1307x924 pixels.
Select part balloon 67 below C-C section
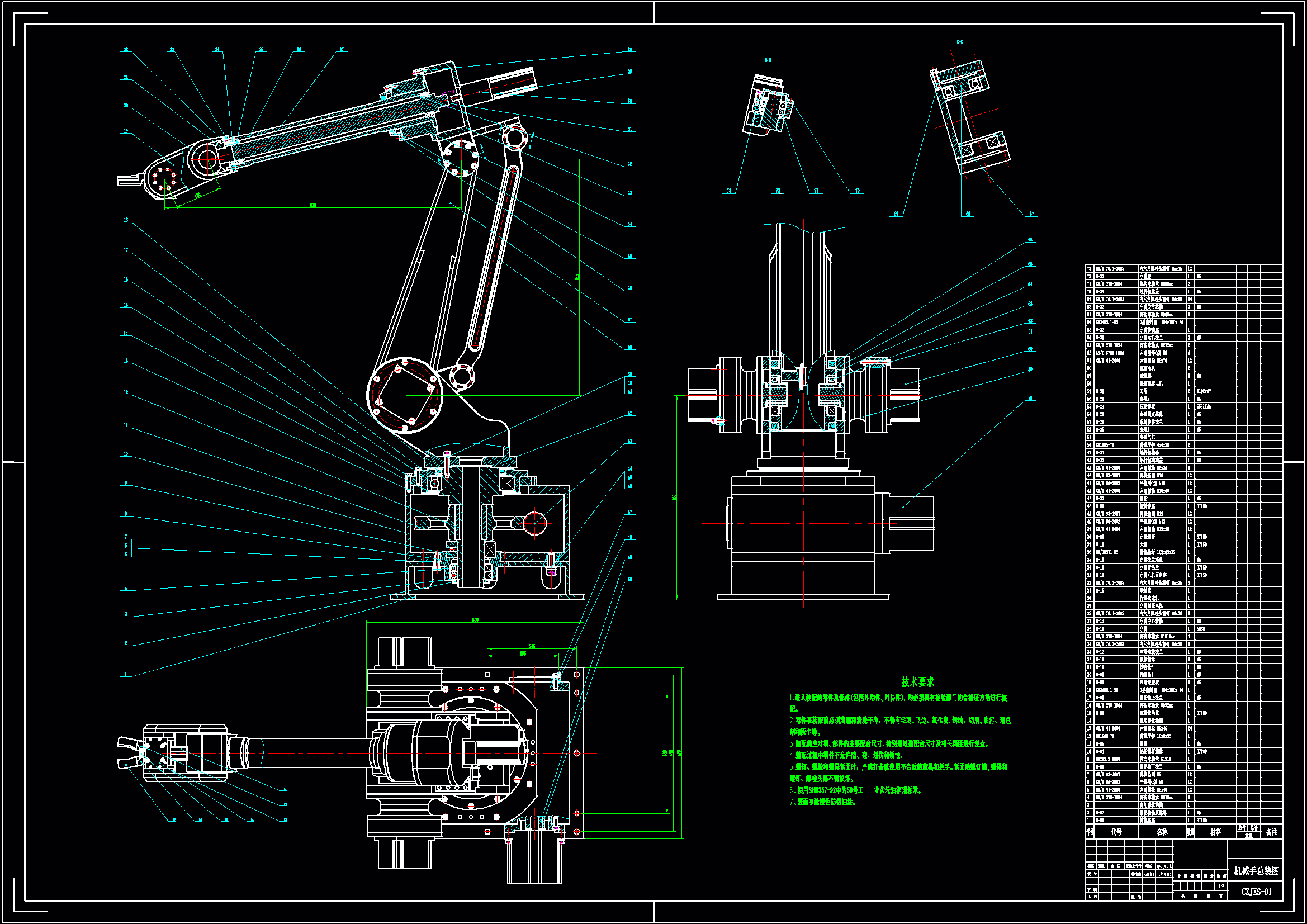pyautogui.click(x=1031, y=214)
